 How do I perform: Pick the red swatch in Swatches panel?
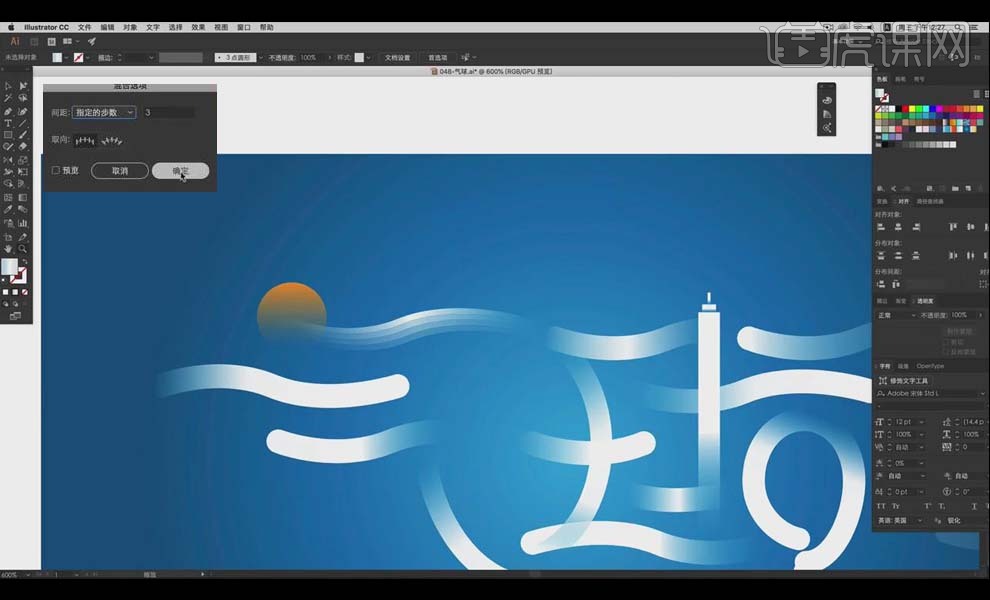(905, 109)
